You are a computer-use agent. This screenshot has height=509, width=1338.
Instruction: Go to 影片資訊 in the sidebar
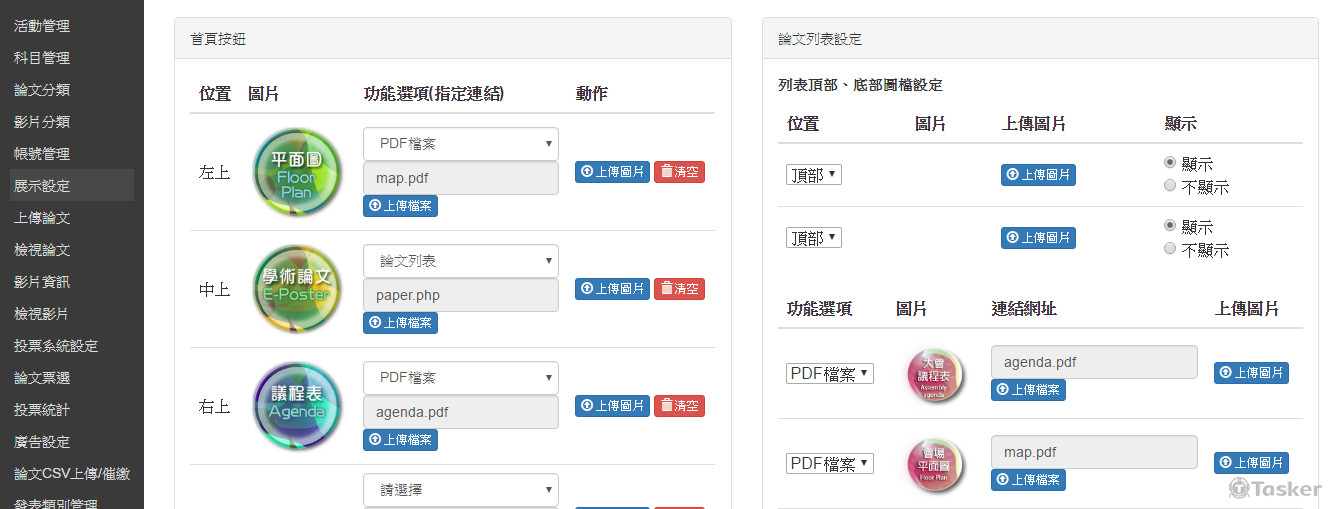point(42,282)
